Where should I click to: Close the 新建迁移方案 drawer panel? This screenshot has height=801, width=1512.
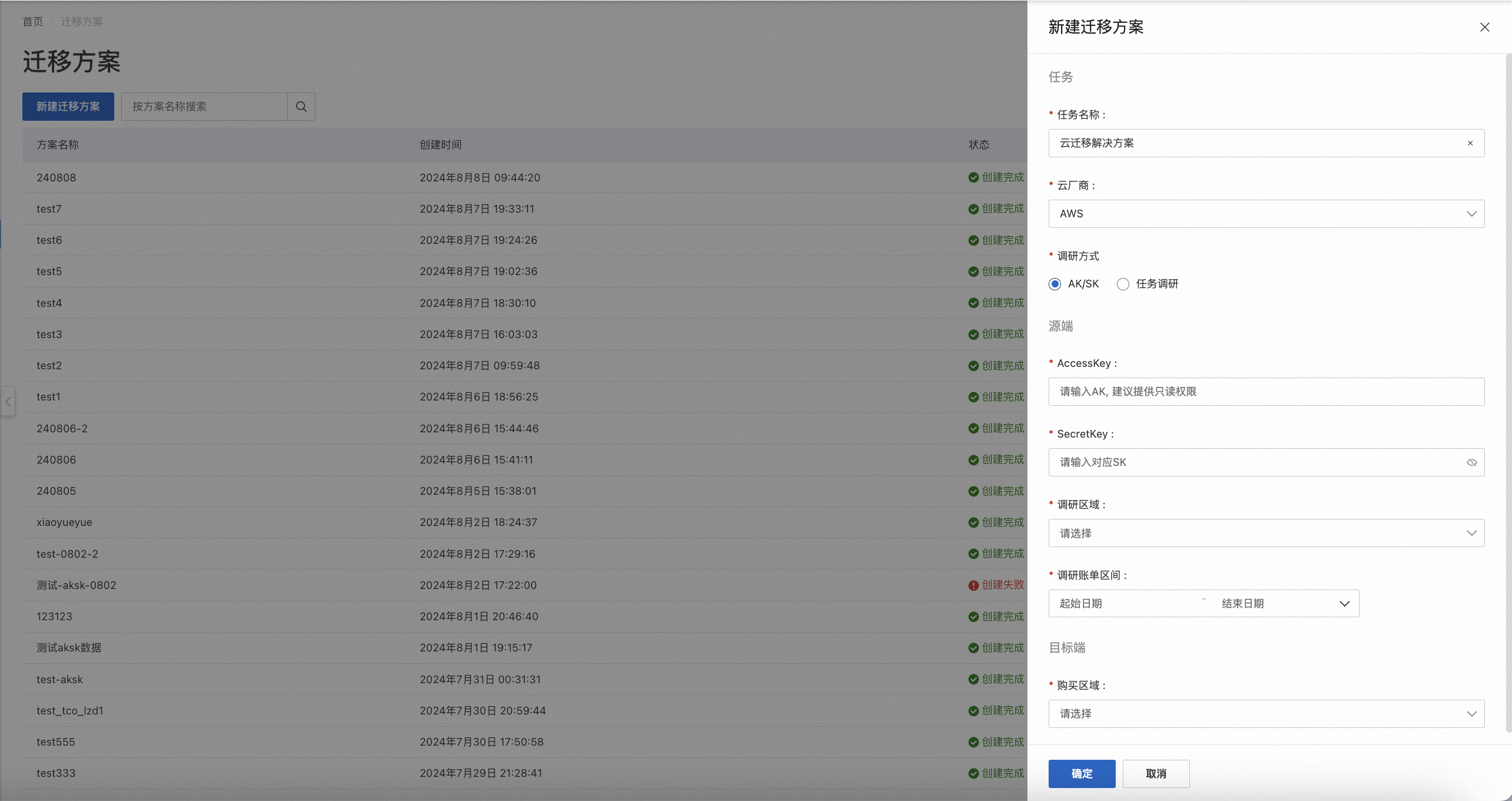click(x=1484, y=27)
